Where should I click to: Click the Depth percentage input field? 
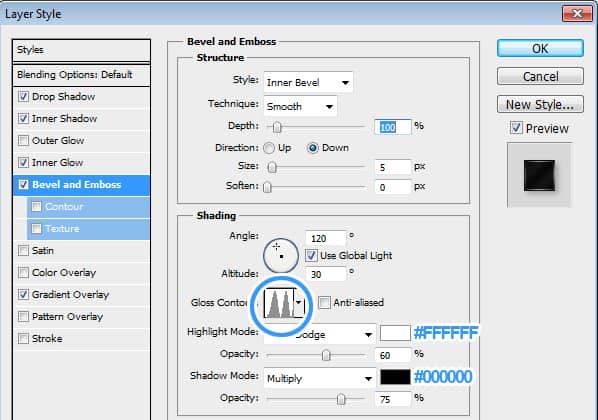click(x=392, y=127)
